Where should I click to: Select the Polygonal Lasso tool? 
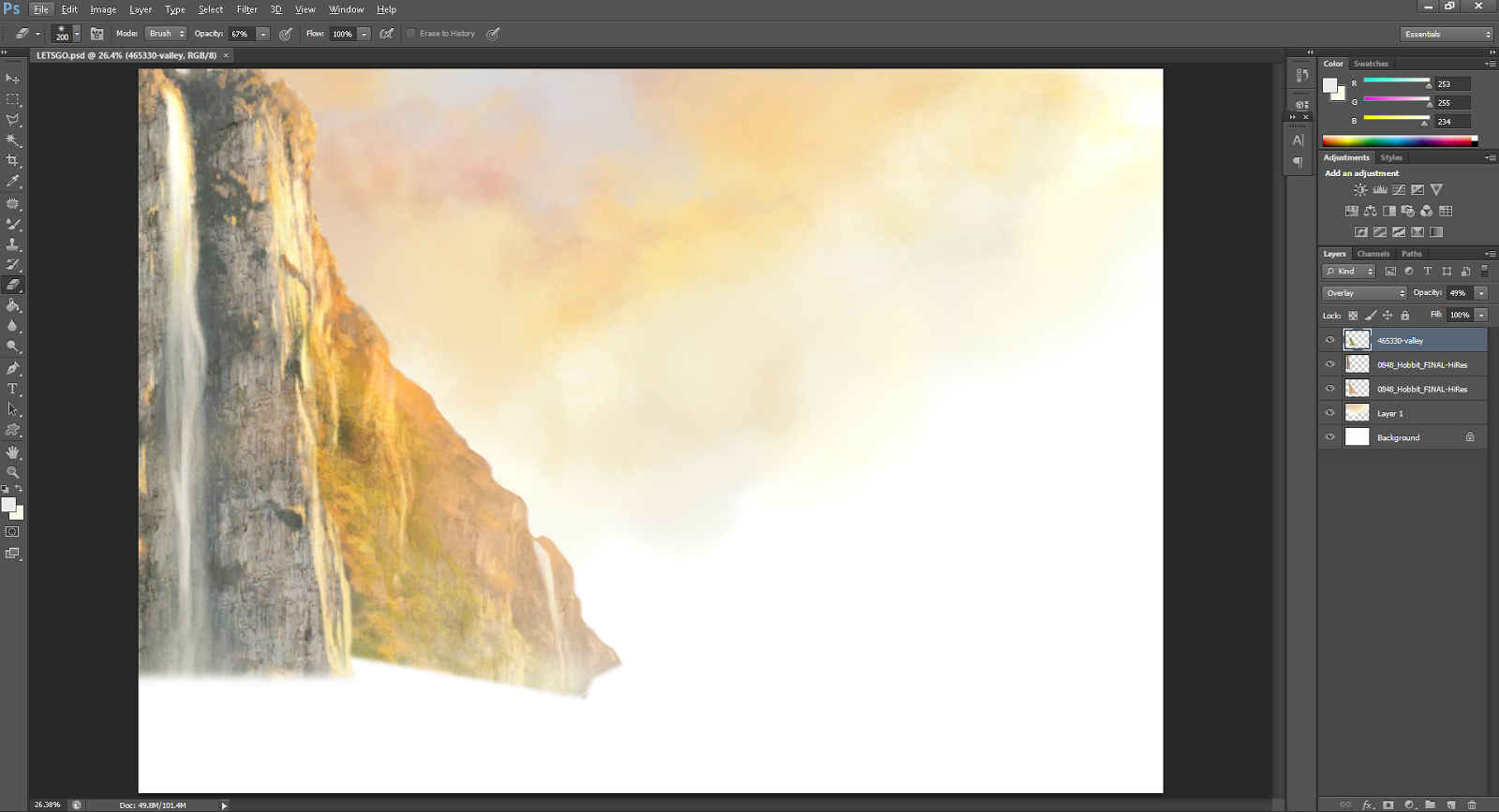pos(13,120)
